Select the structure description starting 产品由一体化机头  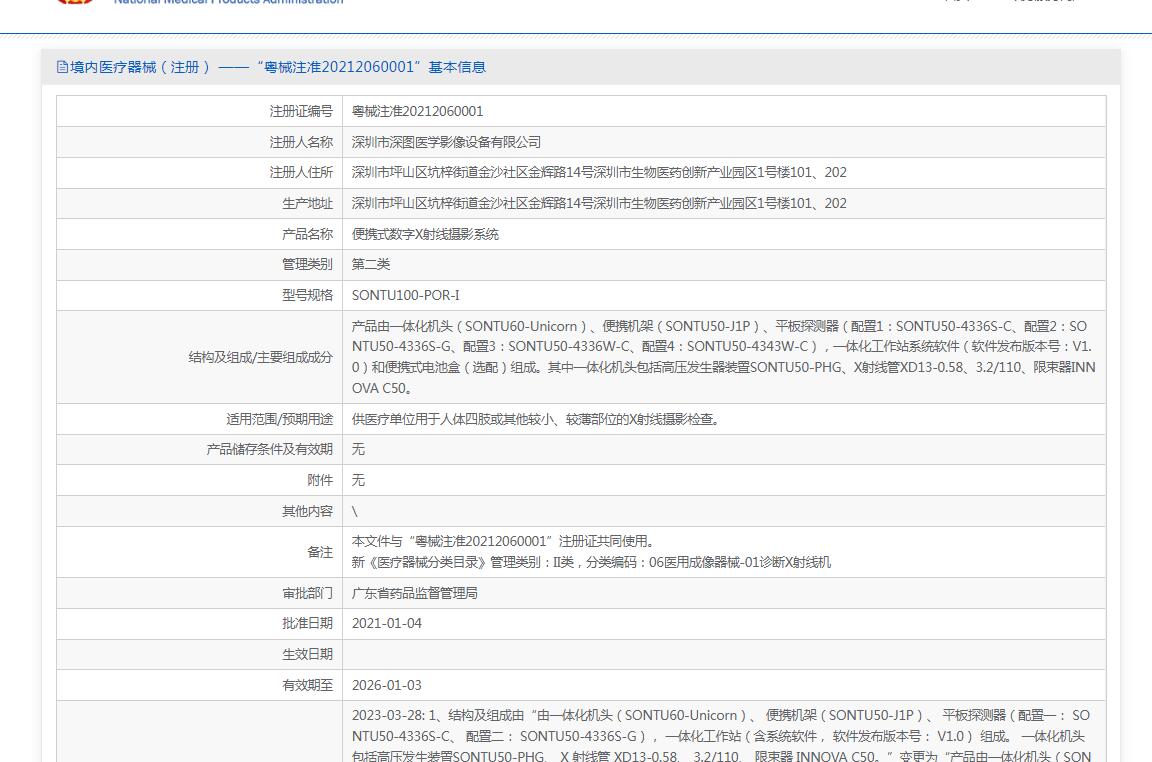[724, 357]
